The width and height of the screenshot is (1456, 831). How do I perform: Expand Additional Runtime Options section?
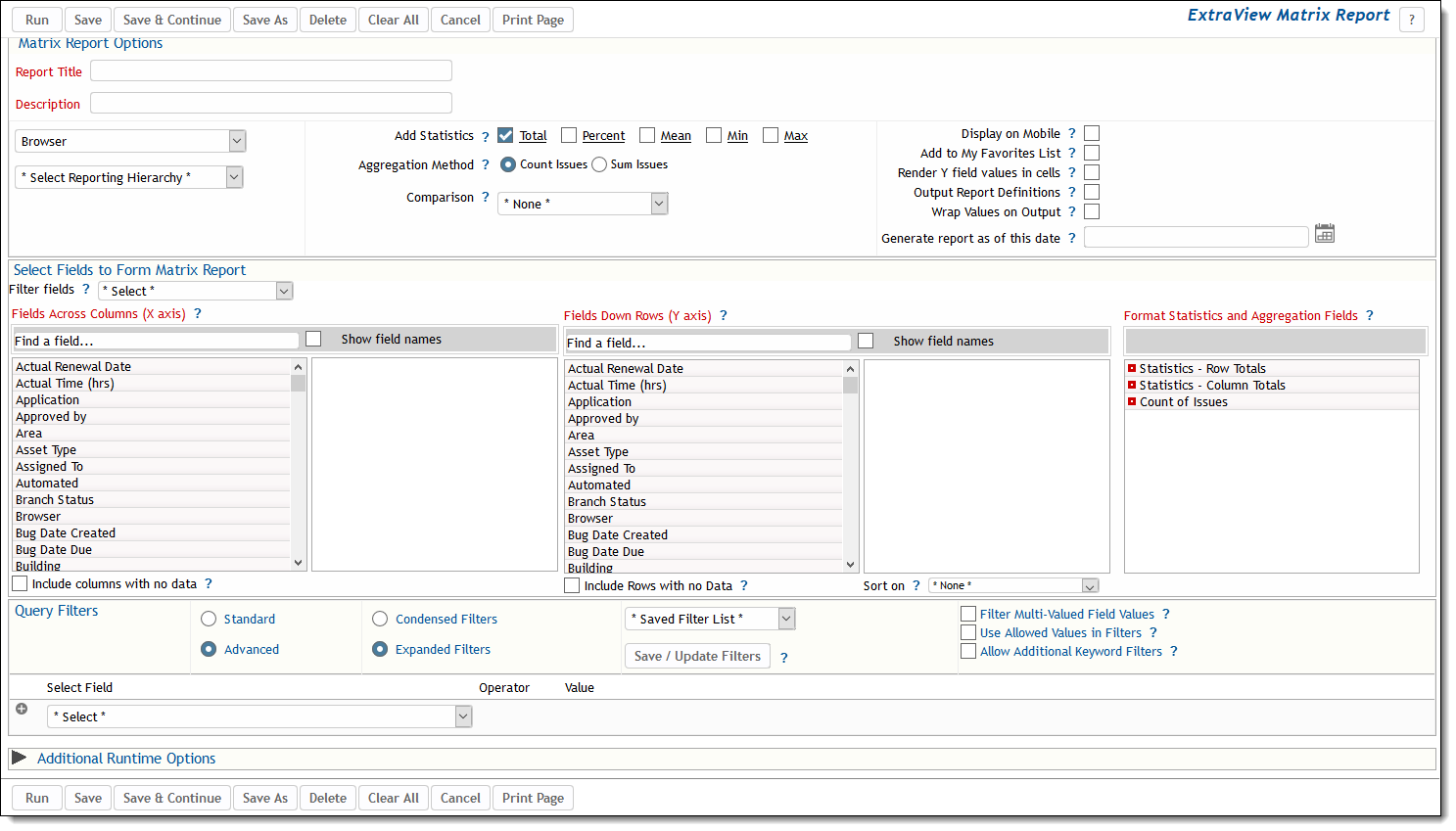tap(19, 758)
